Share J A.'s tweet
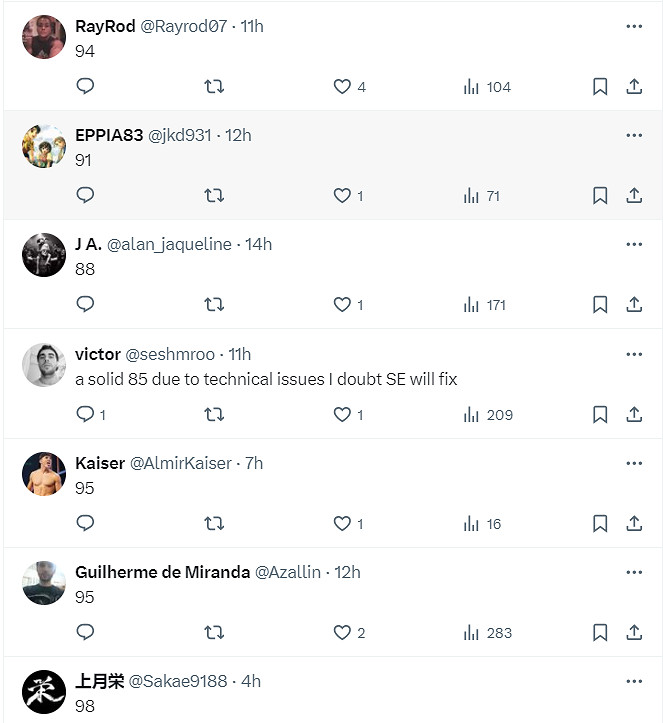Screen dimensions: 663x723 coord(634,305)
